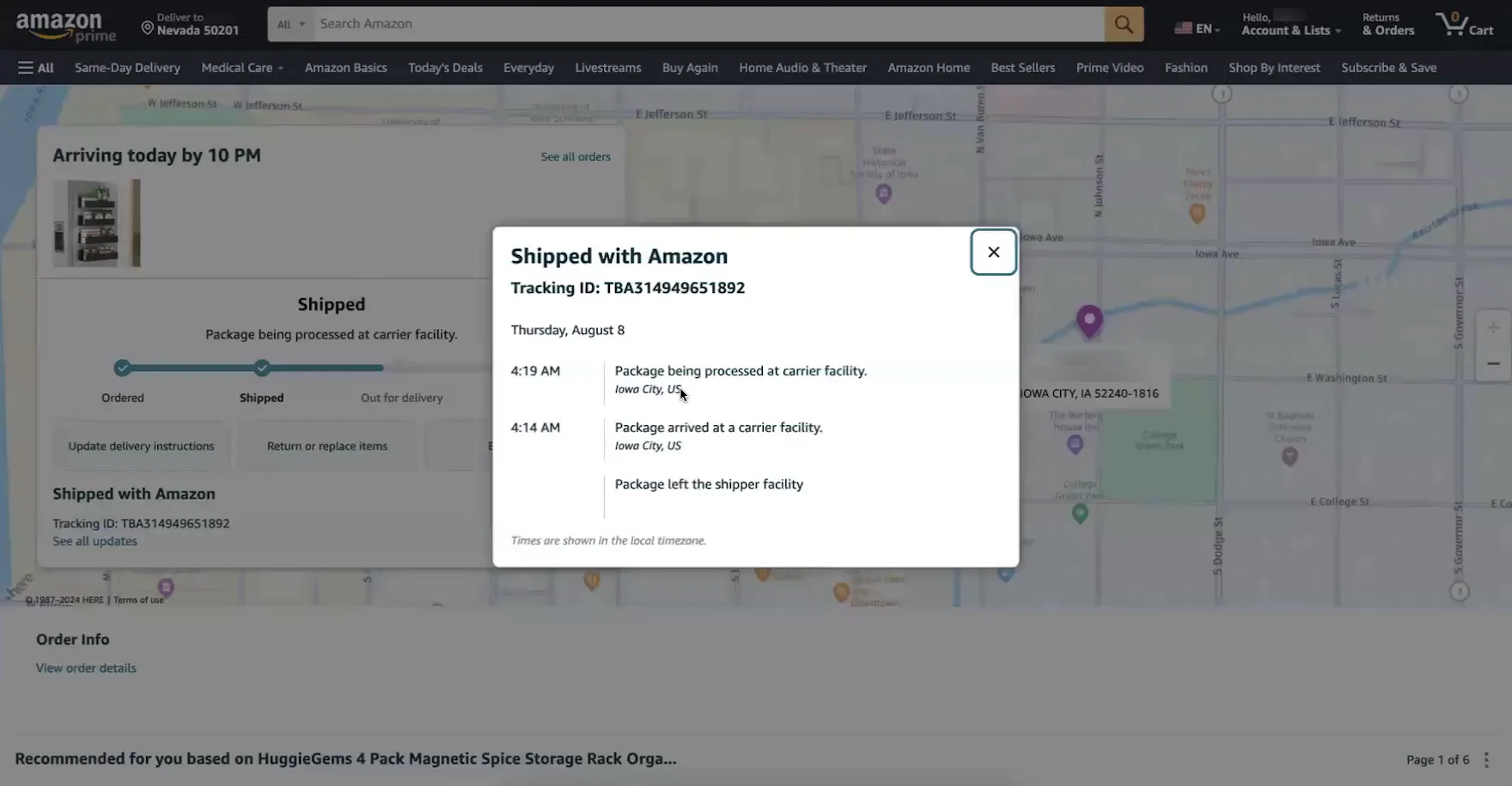Viewport: 1512px width, 786px height.
Task: Close the Shipped with Amazon dialog
Action: pos(993,252)
